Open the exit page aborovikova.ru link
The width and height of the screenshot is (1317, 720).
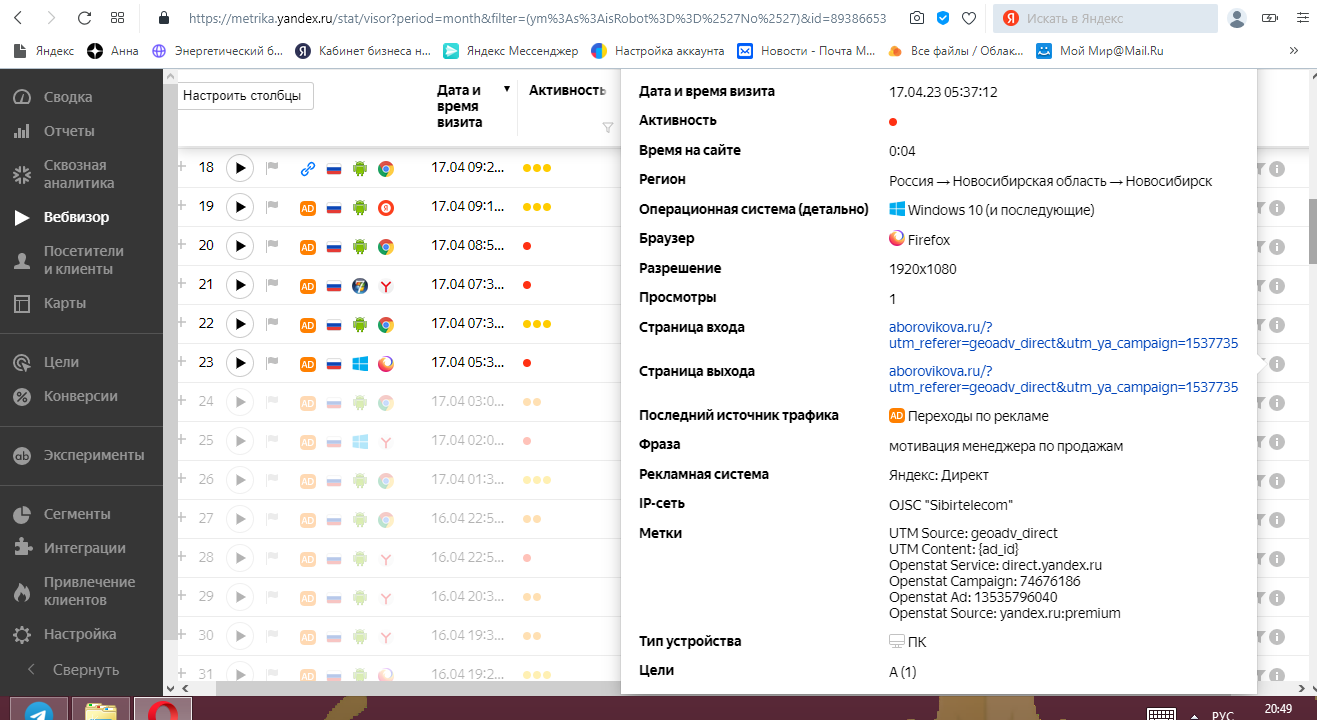click(x=1063, y=379)
